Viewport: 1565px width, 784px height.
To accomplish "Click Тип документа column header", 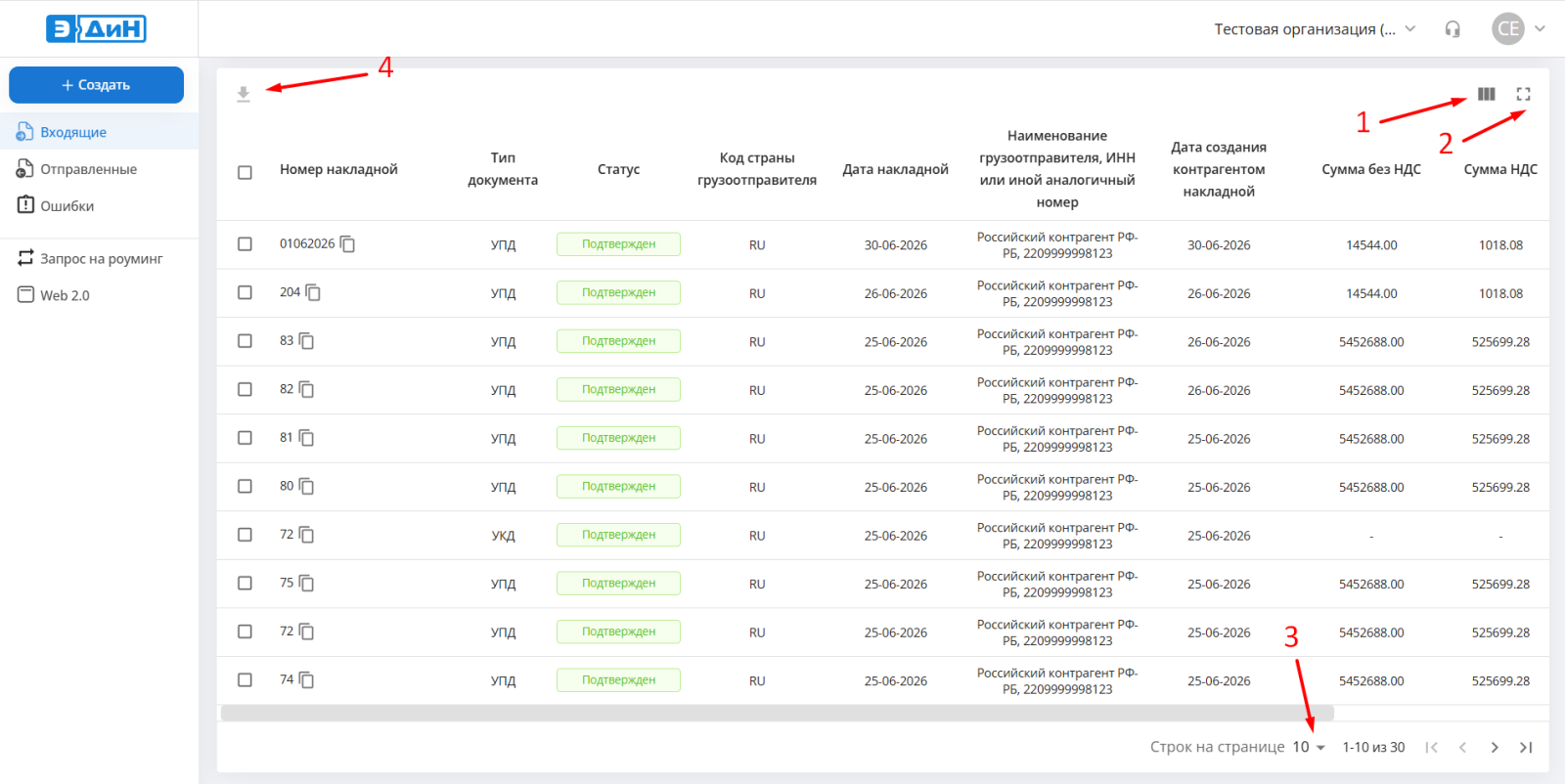I will click(503, 169).
